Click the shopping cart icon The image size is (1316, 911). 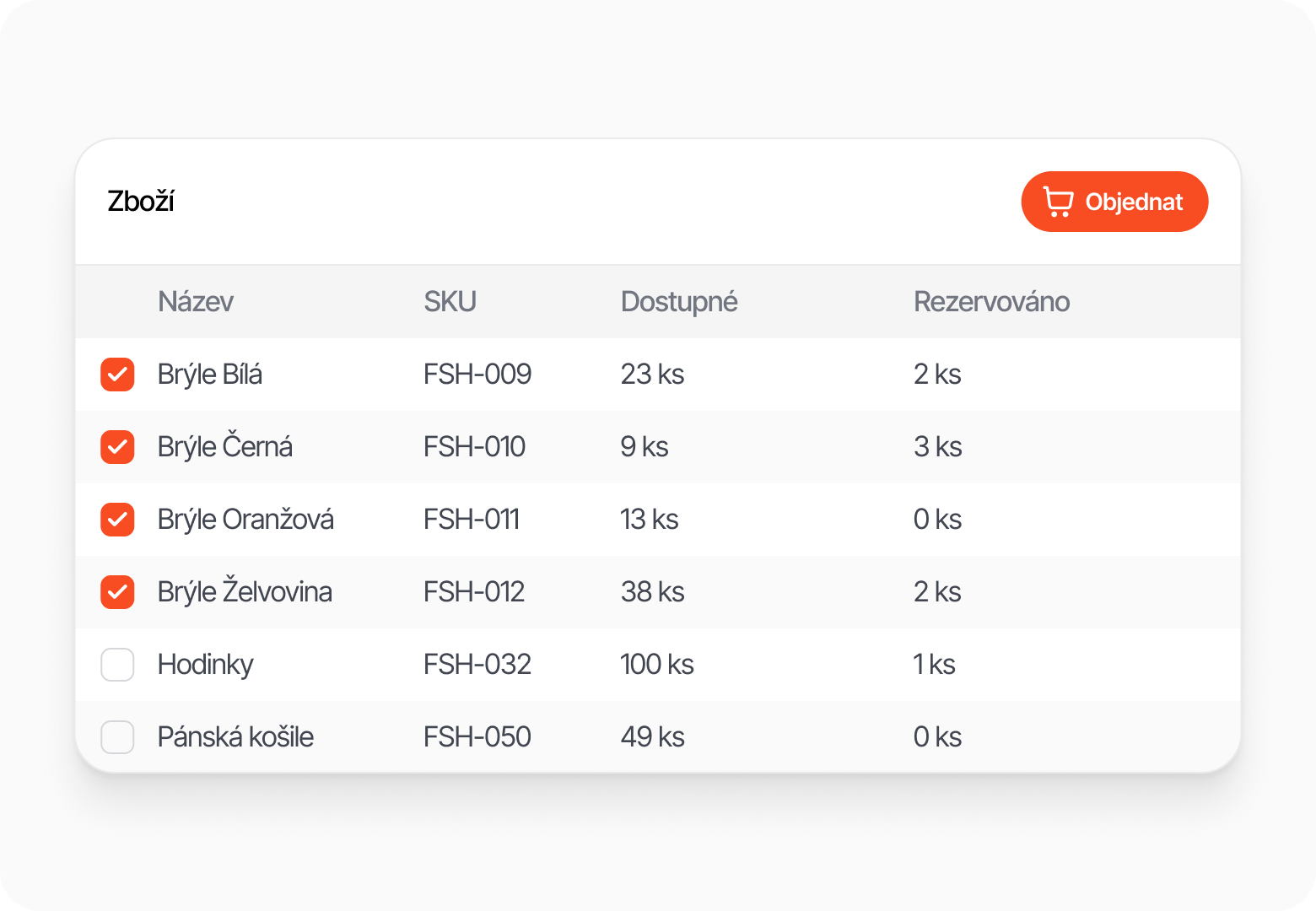point(1058,202)
